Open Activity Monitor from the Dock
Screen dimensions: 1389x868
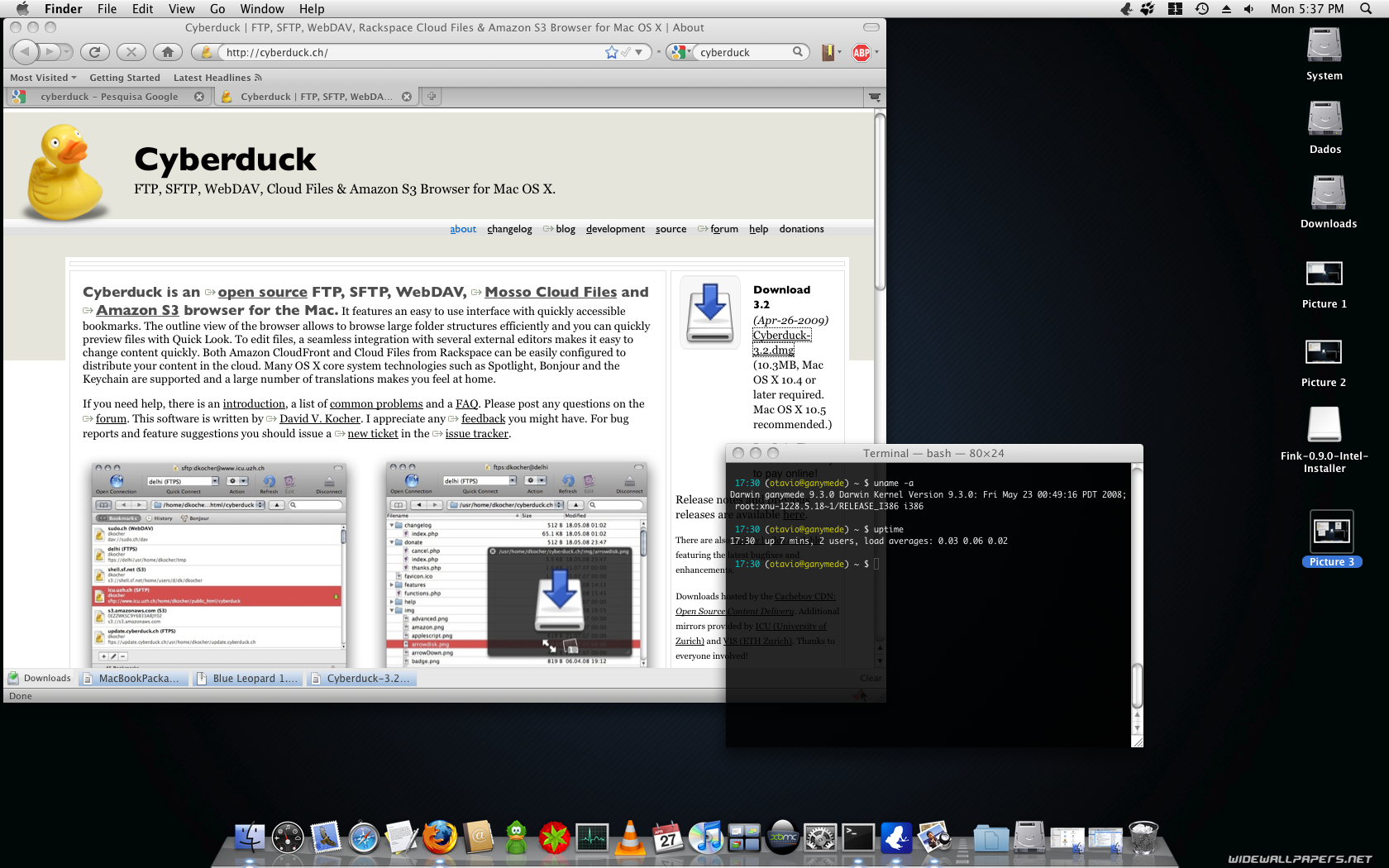tap(593, 837)
